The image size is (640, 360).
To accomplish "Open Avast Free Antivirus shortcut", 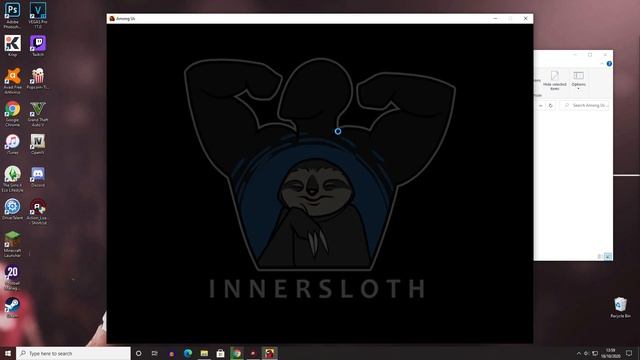I will pos(13,81).
